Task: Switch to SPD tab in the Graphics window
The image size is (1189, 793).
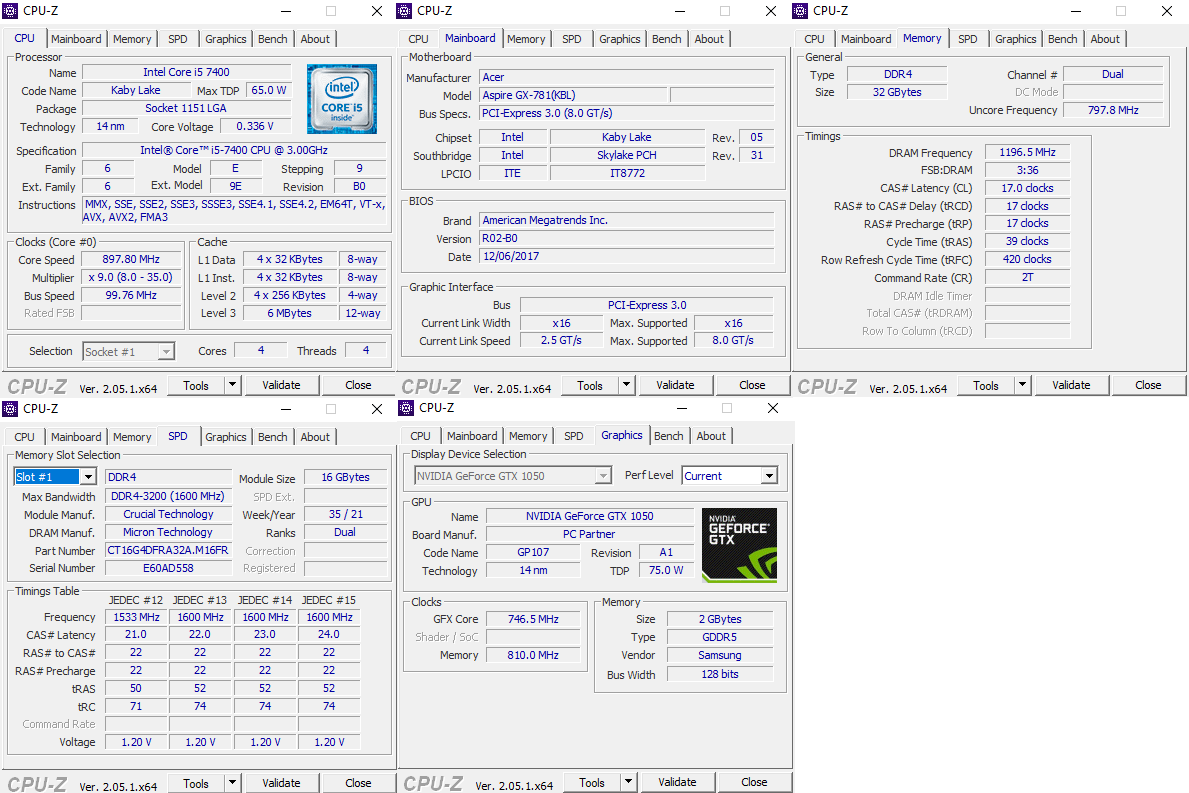Action: click(574, 436)
